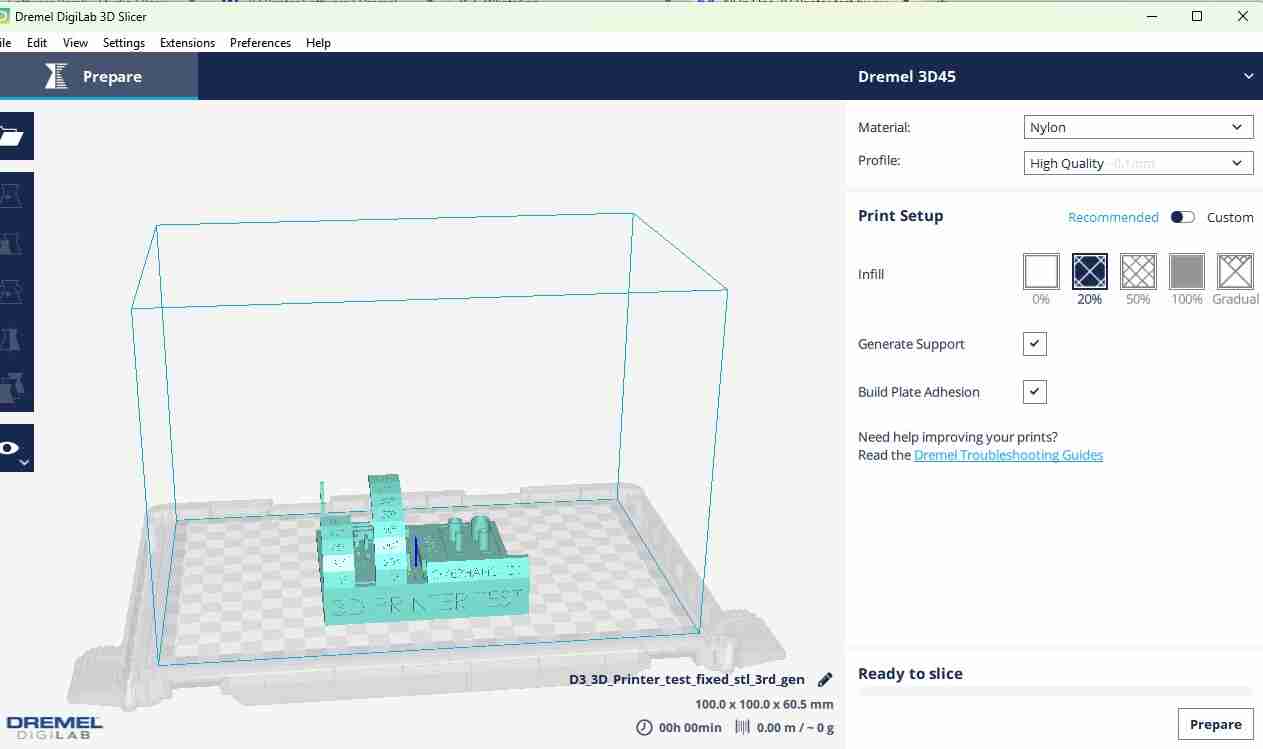Click the 0.00 m / ~ 0 g filament value
This screenshot has height=749, width=1263.
click(x=795, y=728)
